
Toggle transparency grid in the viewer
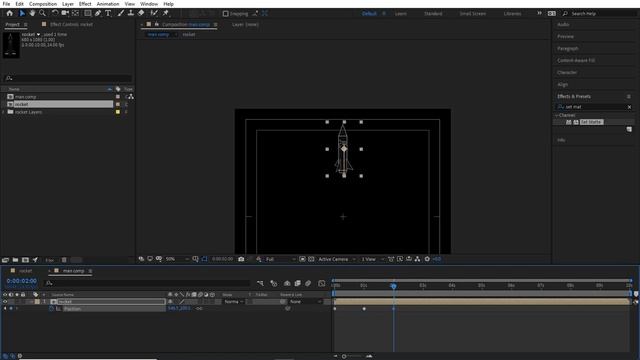[x=311, y=259]
